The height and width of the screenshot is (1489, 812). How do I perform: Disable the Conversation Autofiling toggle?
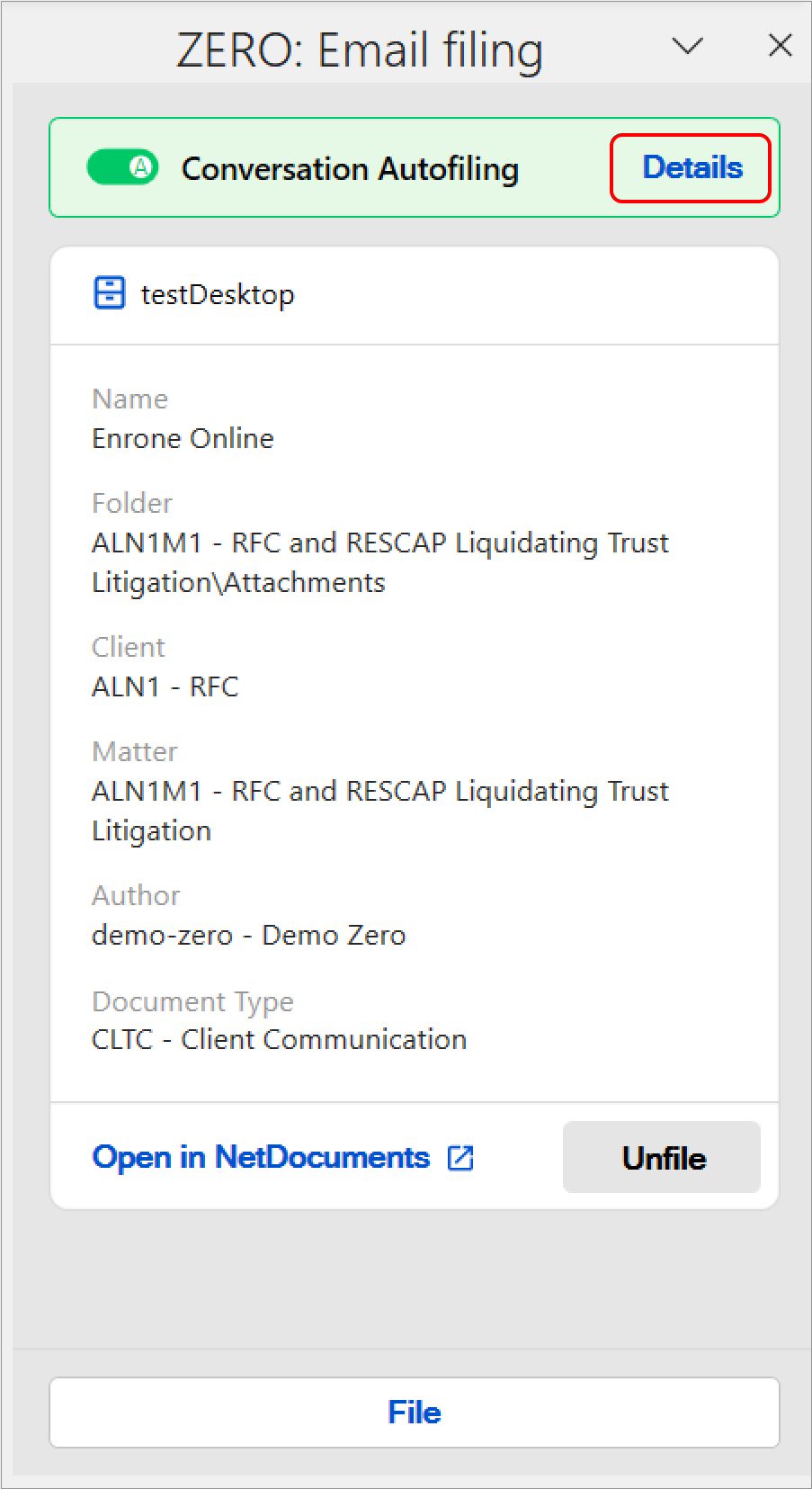coord(121,167)
